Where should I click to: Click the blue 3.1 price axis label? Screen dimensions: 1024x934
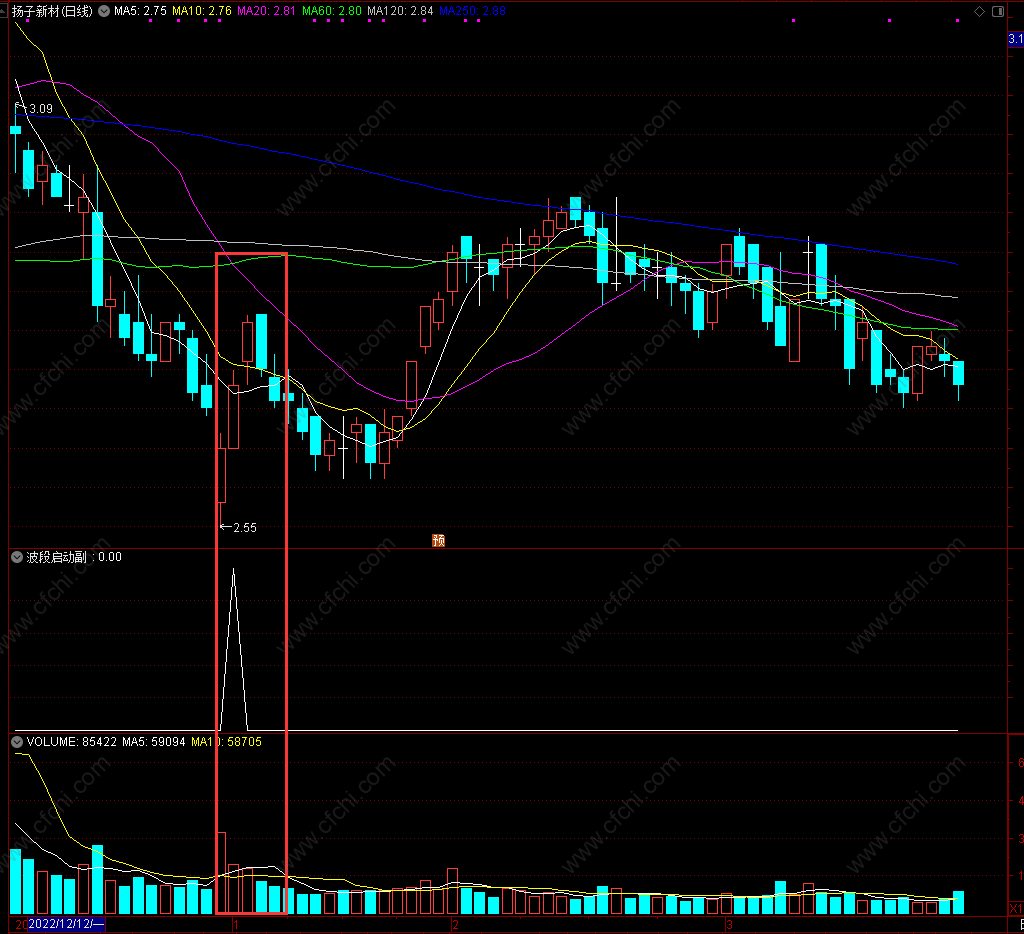pyautogui.click(x=1016, y=39)
